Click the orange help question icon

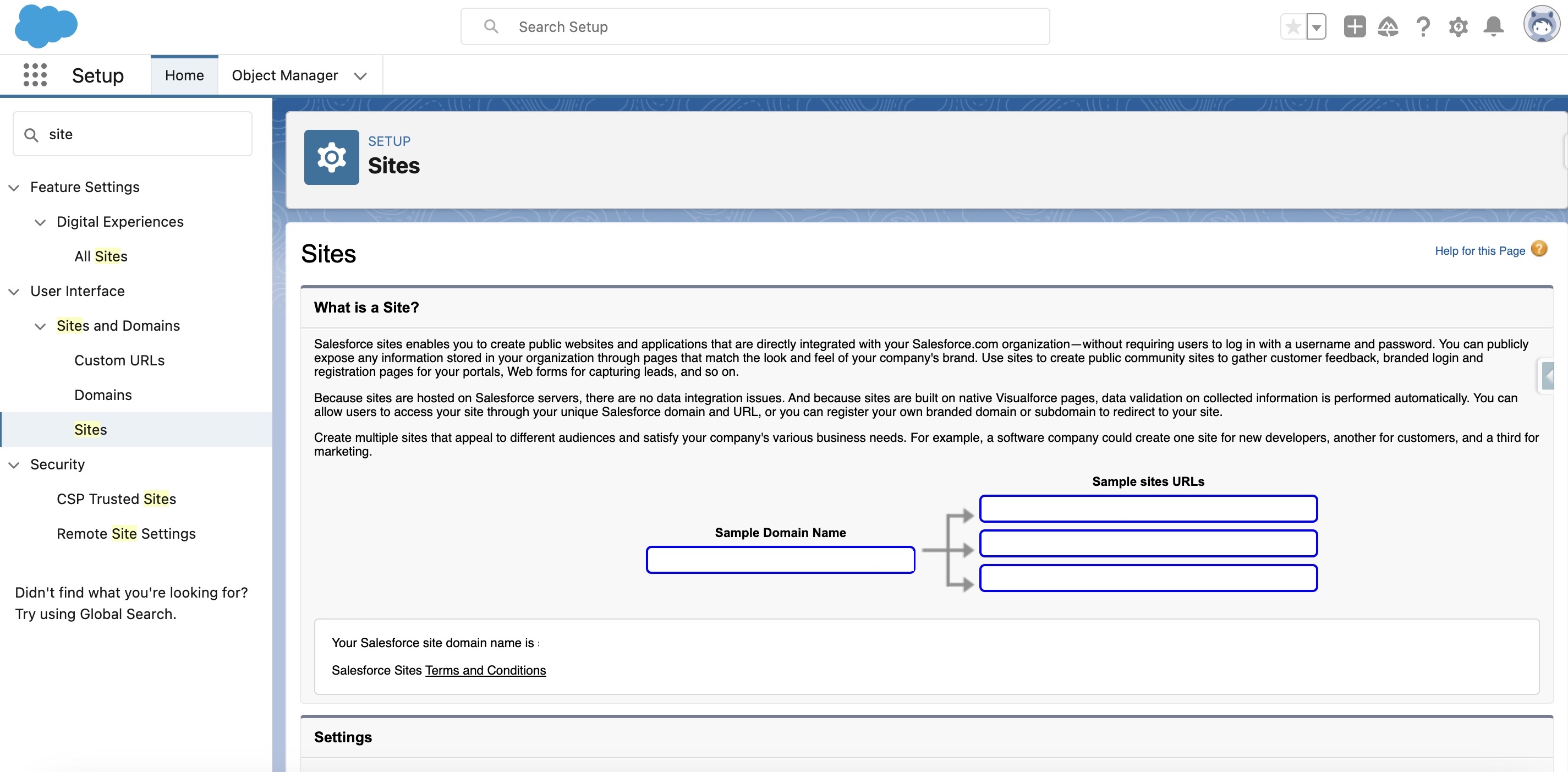1539,249
